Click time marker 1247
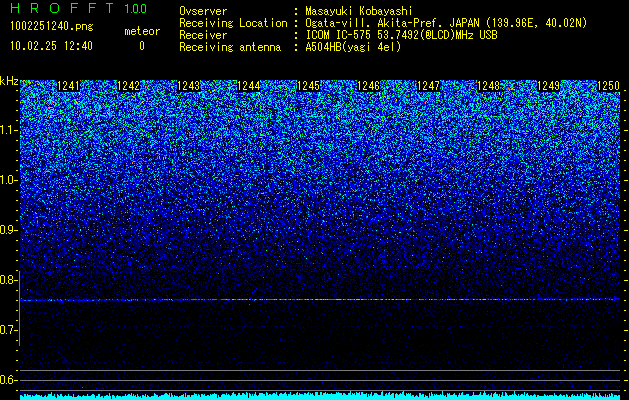 (x=428, y=86)
